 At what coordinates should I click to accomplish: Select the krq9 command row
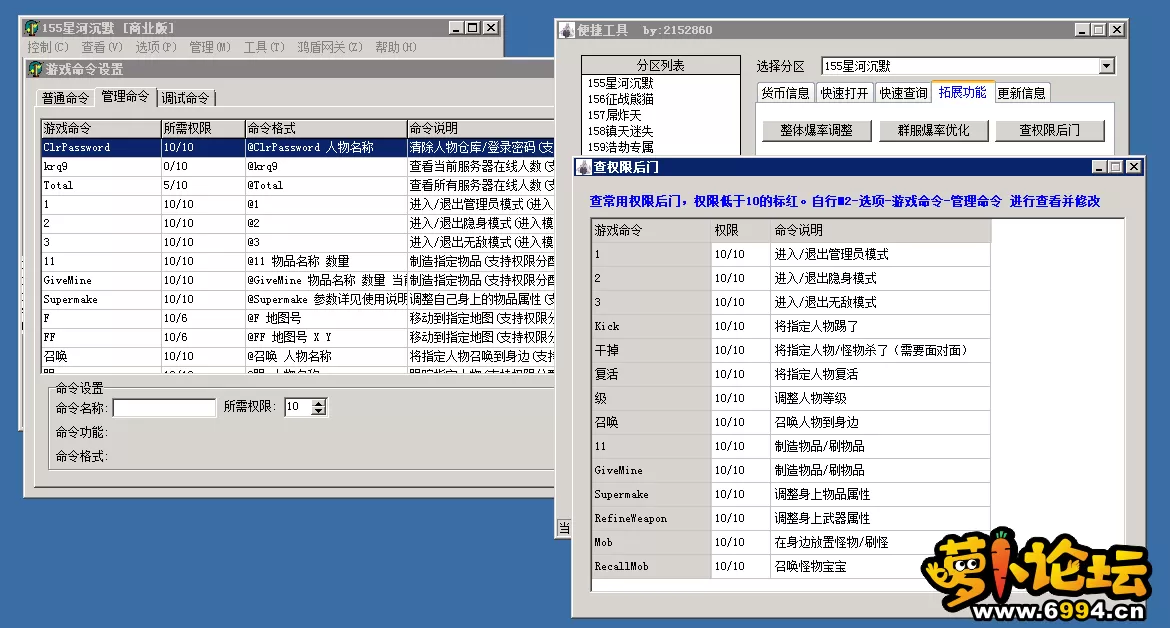[x=298, y=166]
